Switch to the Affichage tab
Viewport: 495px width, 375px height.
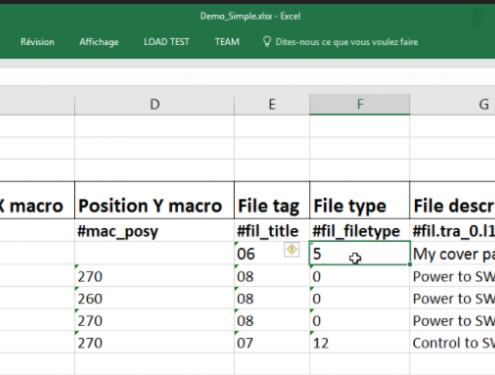[x=99, y=42]
